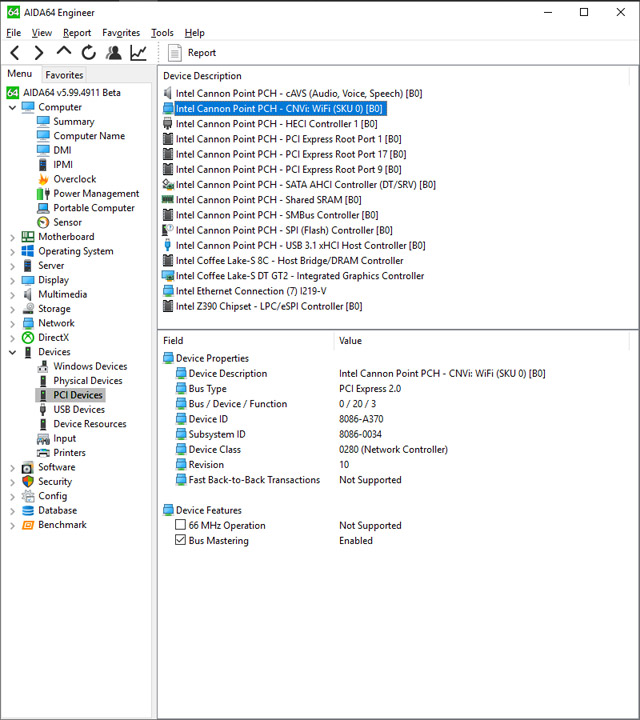The width and height of the screenshot is (640, 720).
Task: Select the Sensor gauge icon
Action: (43, 222)
